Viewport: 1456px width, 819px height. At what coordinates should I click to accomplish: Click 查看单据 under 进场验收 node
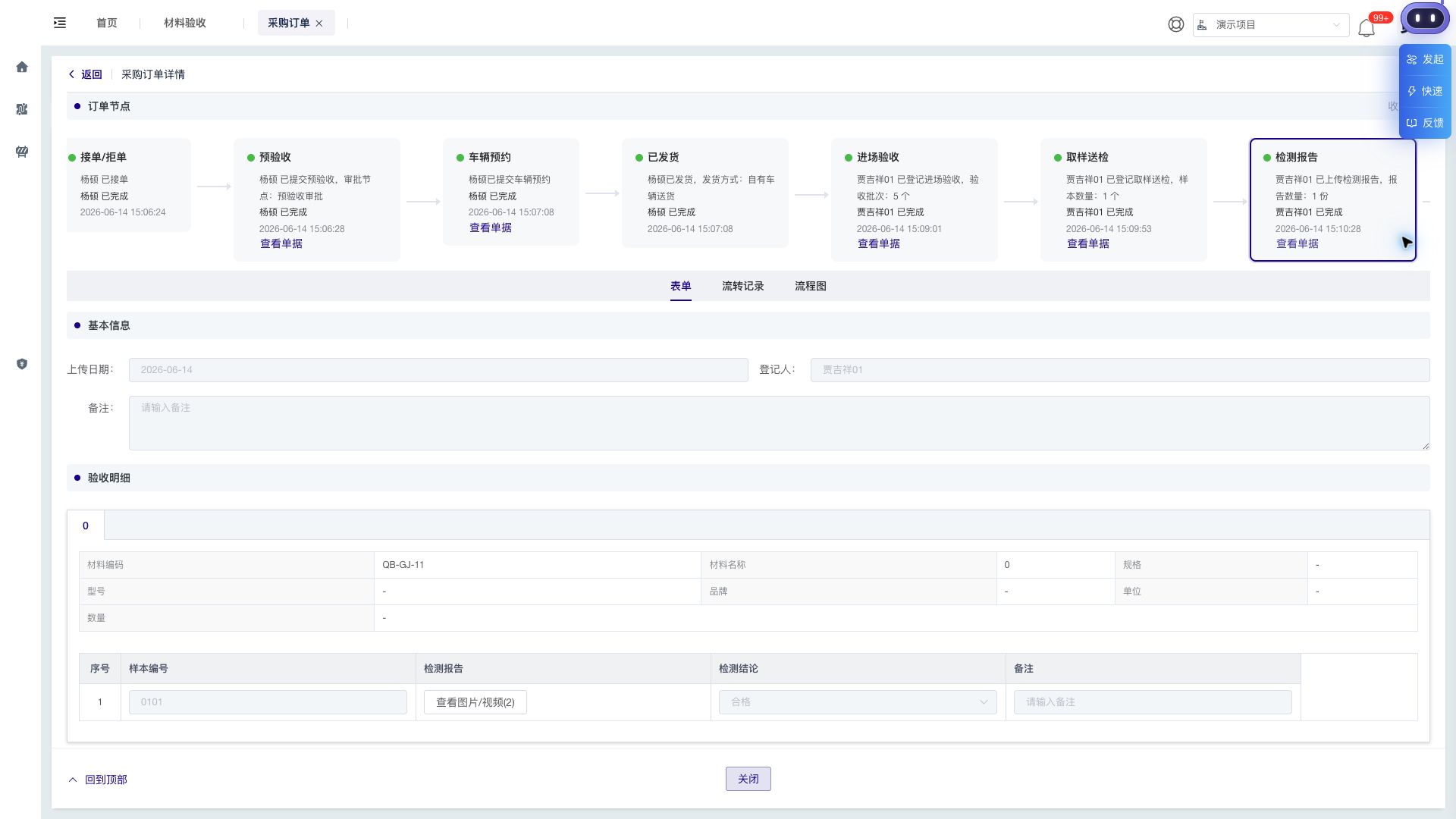click(879, 243)
